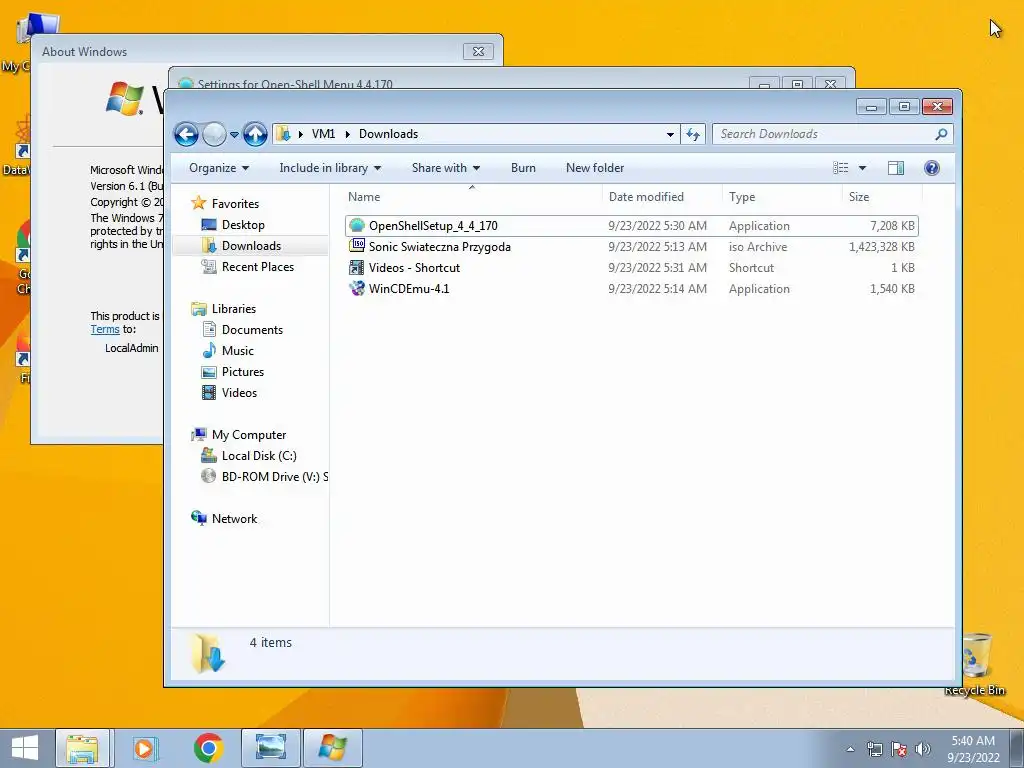The image size is (1024, 768).
Task: Refresh the Downloads folder view
Action: click(x=693, y=135)
